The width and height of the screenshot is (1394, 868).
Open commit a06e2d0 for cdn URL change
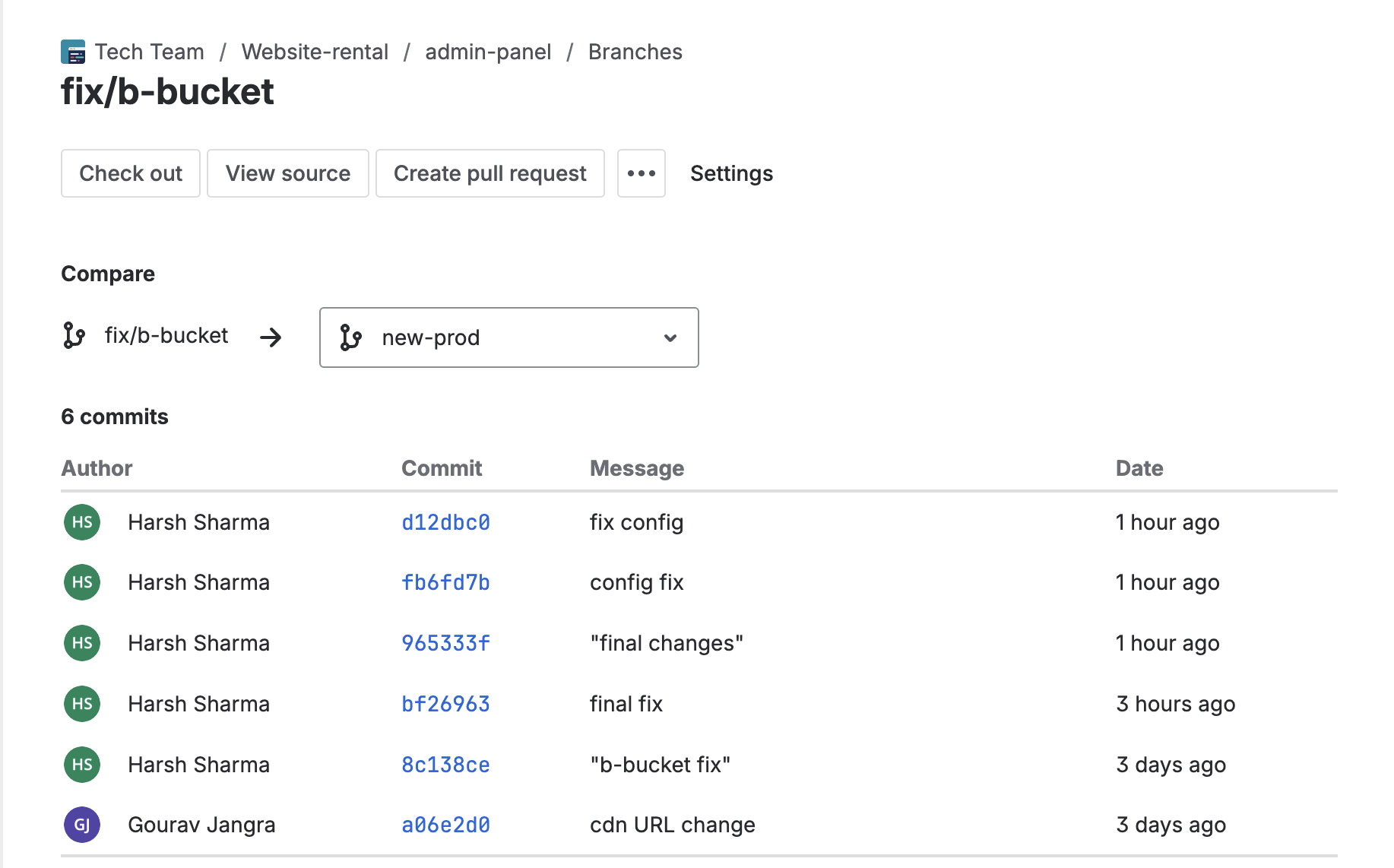coord(445,825)
